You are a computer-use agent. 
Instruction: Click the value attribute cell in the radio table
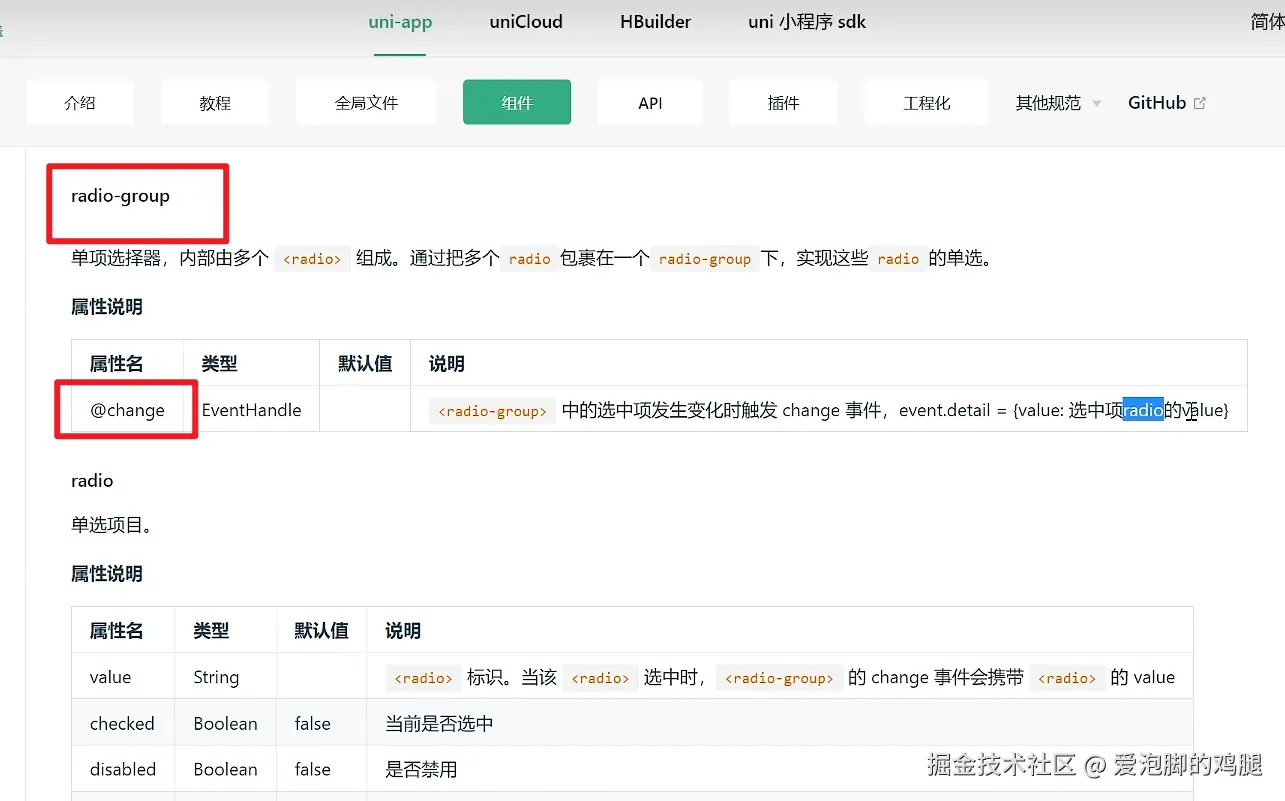pos(123,677)
